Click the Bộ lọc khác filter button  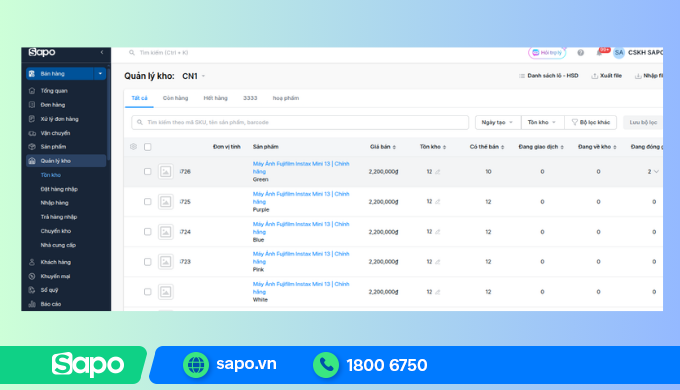[x=591, y=122]
